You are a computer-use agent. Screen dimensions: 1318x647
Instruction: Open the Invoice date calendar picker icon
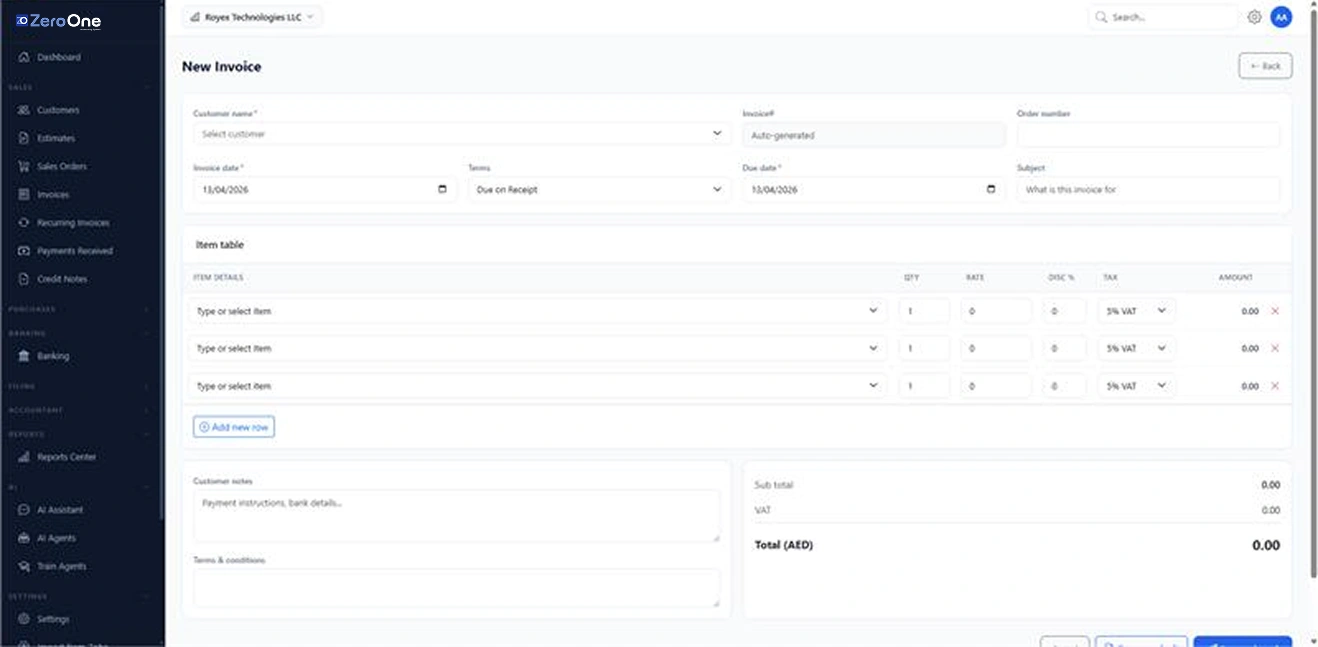tap(443, 189)
